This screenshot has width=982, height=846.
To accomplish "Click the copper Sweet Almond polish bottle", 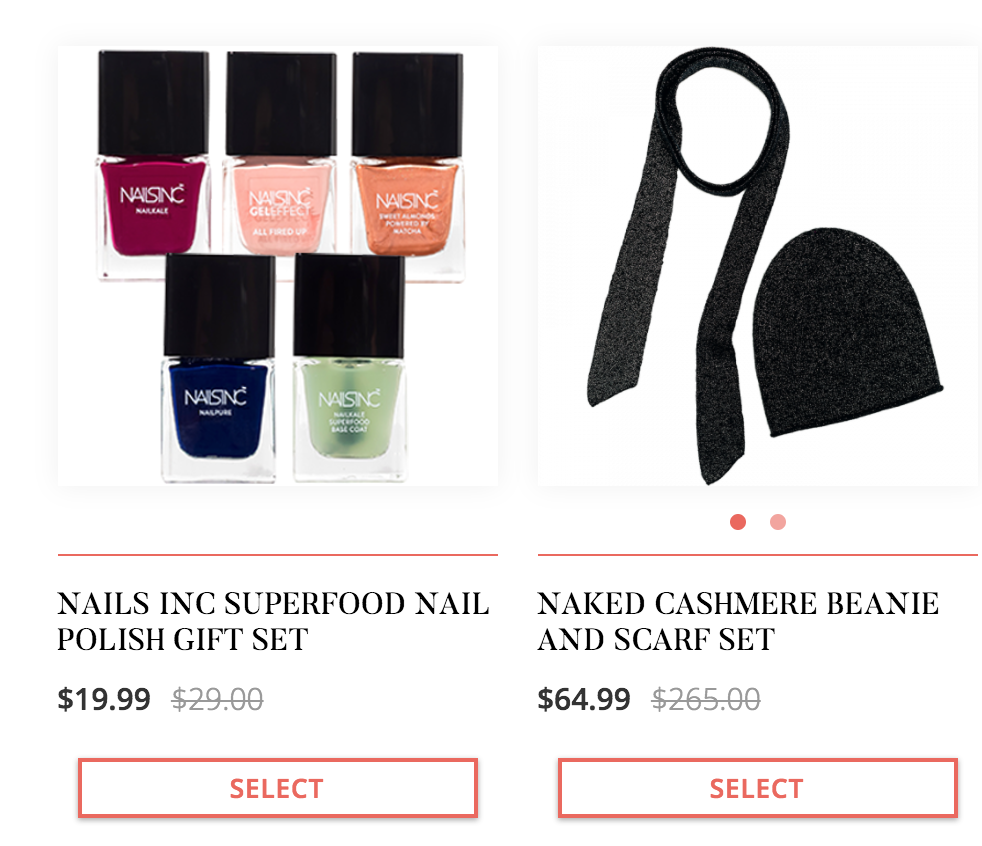I will (408, 166).
